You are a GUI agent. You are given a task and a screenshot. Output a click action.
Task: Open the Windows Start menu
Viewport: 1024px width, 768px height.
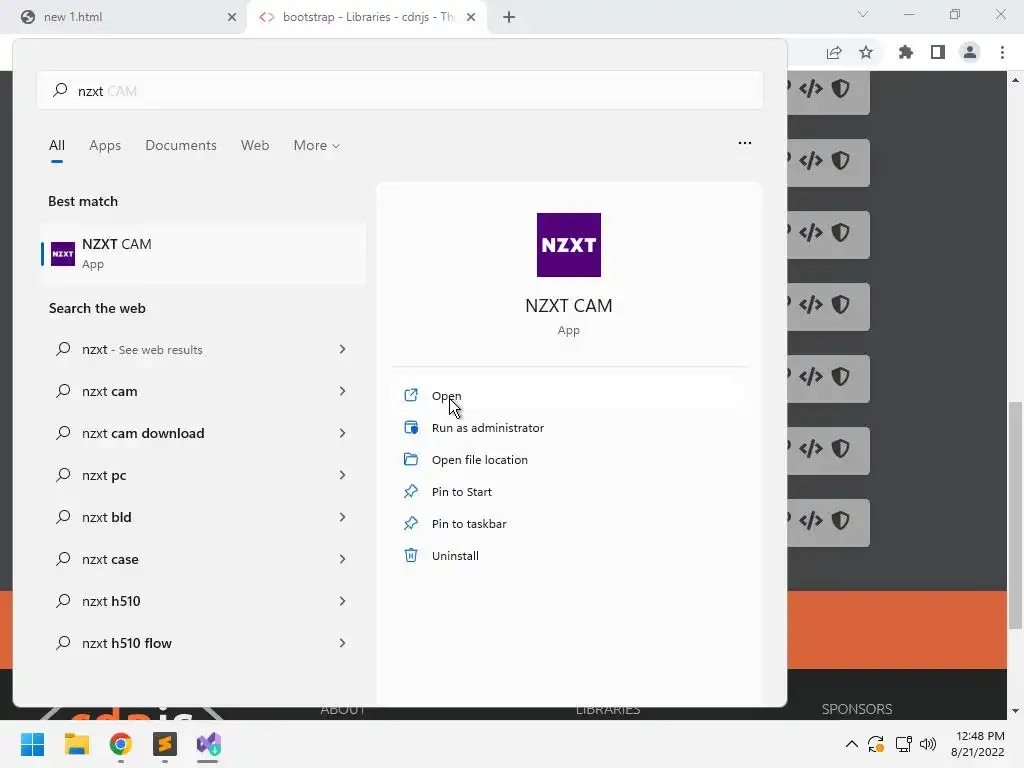point(33,744)
